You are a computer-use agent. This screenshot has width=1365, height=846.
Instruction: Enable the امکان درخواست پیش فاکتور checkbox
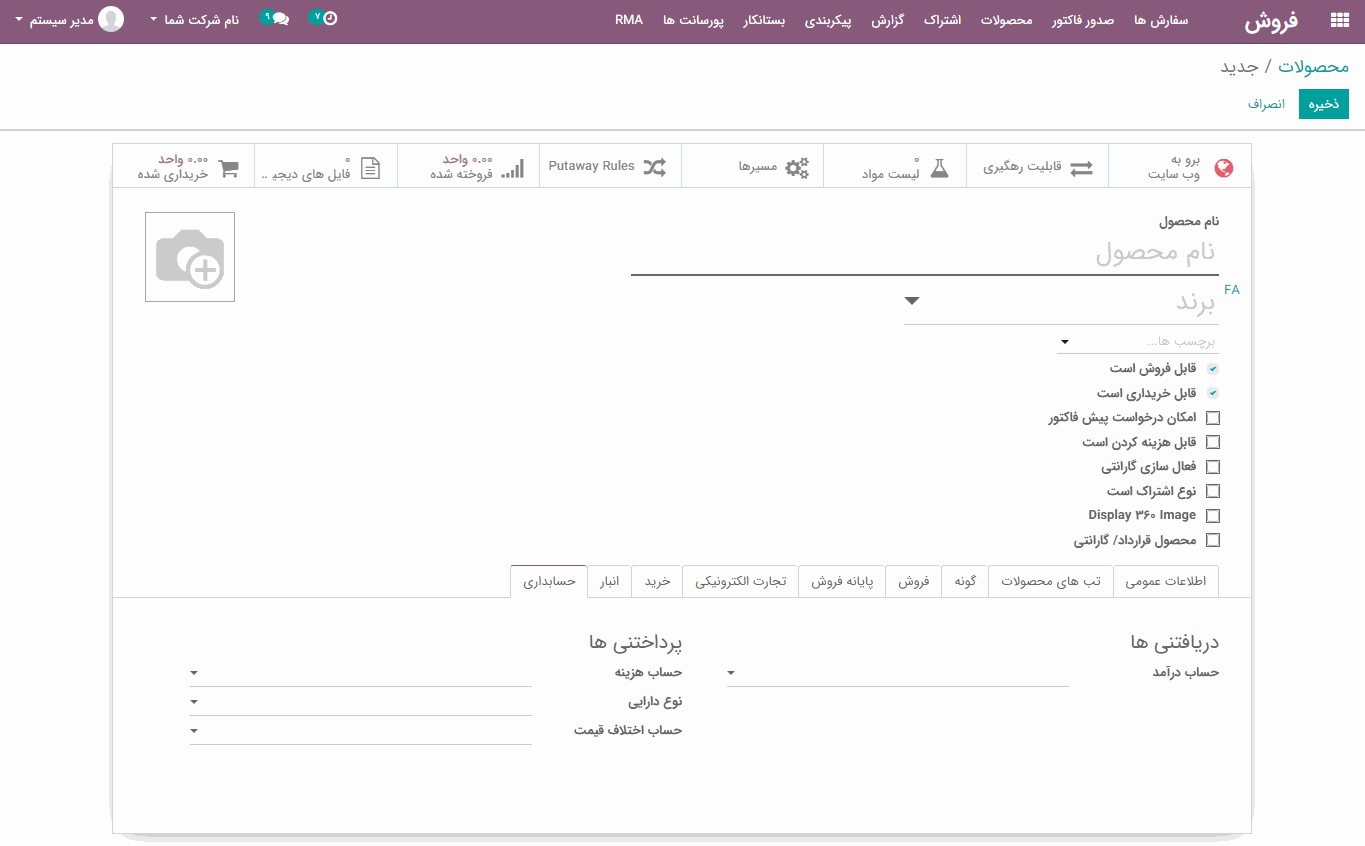point(1213,417)
